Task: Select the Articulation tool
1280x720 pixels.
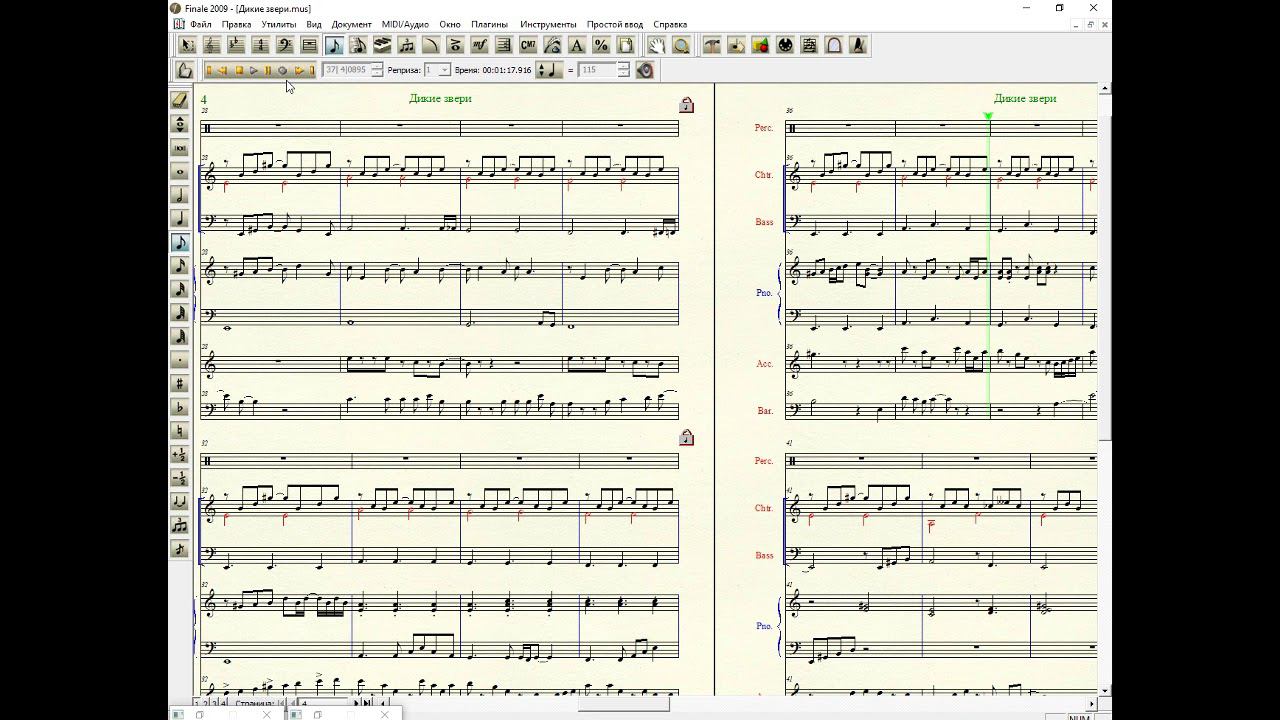Action: click(x=455, y=45)
